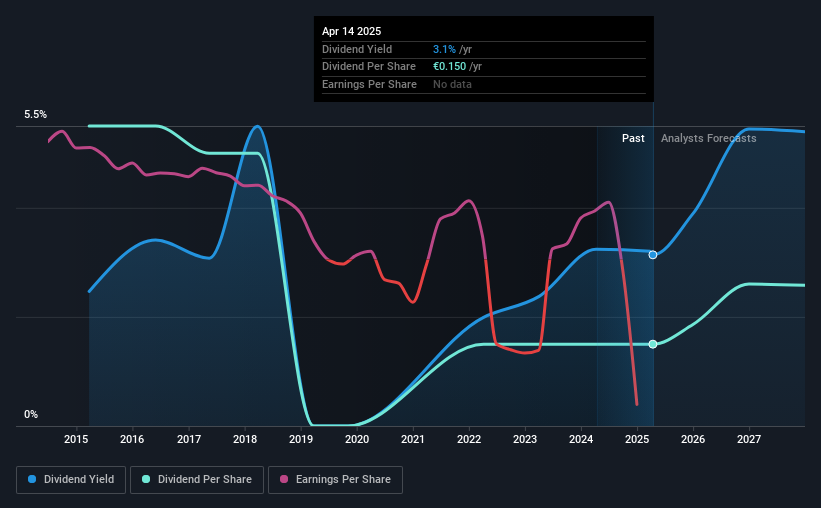Click the 2025 x-axis label
This screenshot has height=508, width=821.
pos(637,439)
